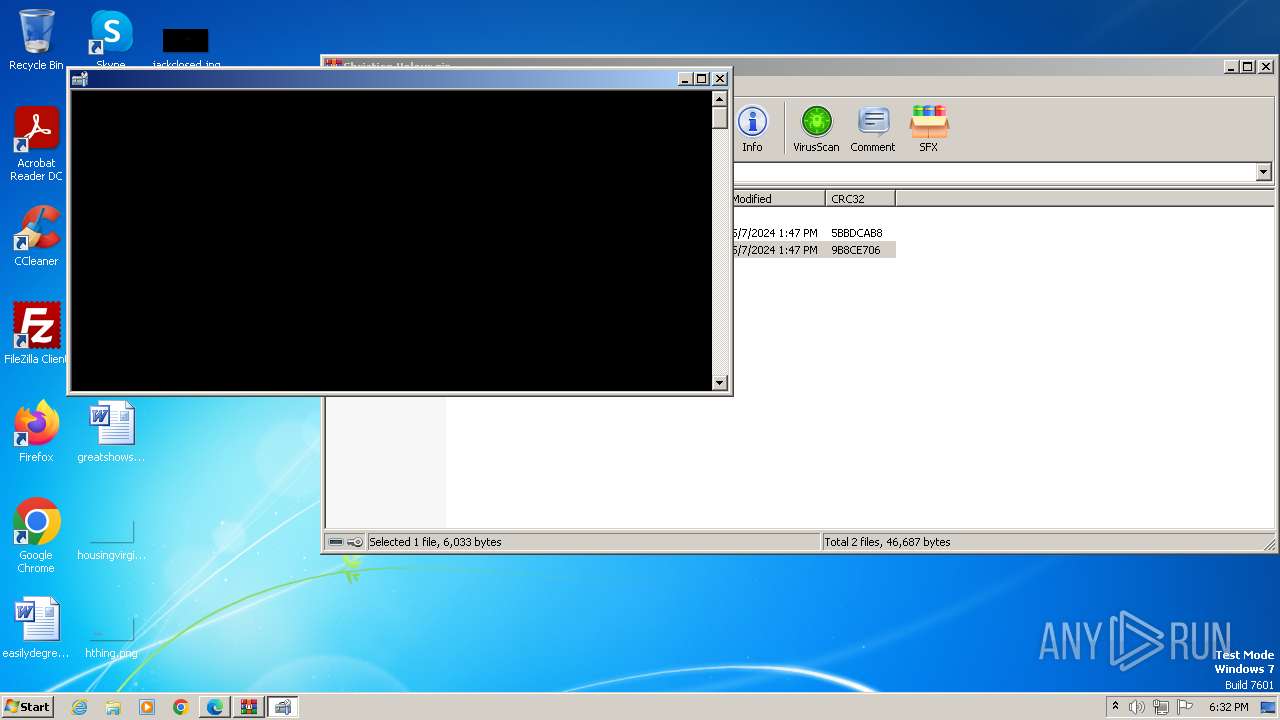Open Microsoft Edge from taskbar
Viewport: 1280px width, 720px height.
click(215, 707)
